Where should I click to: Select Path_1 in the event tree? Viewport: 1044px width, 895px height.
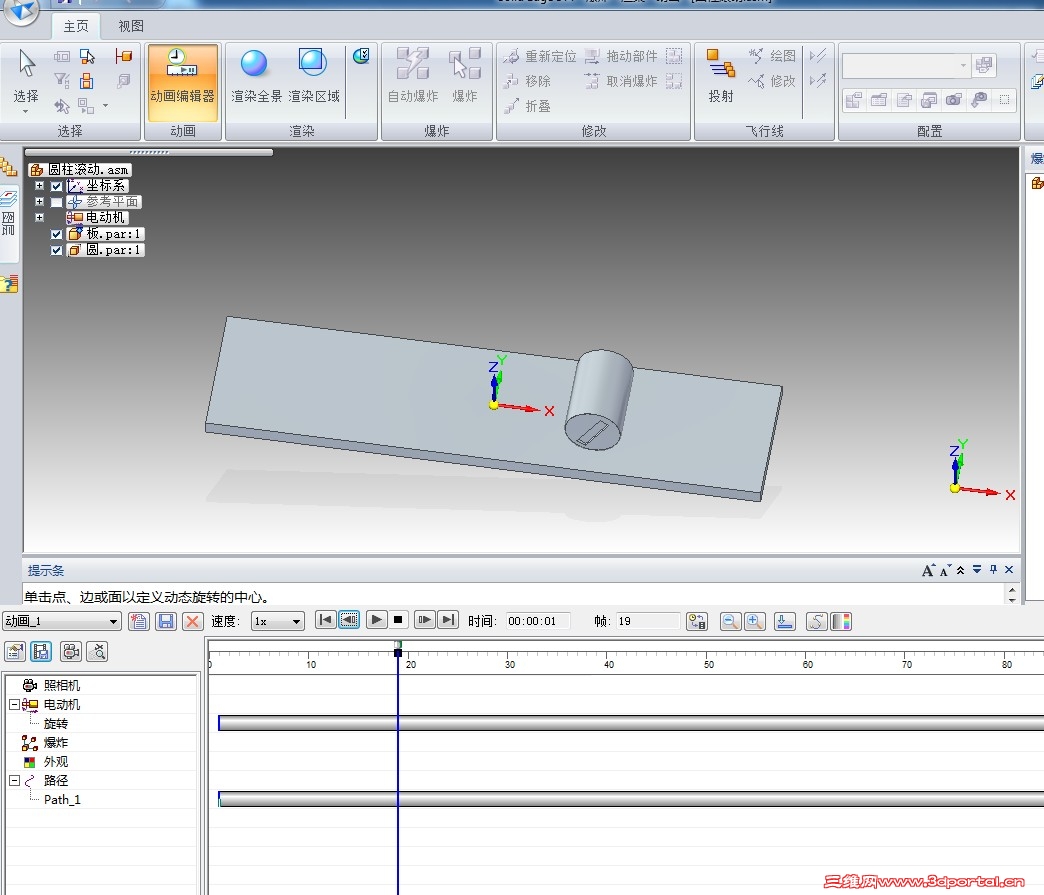[x=62, y=799]
